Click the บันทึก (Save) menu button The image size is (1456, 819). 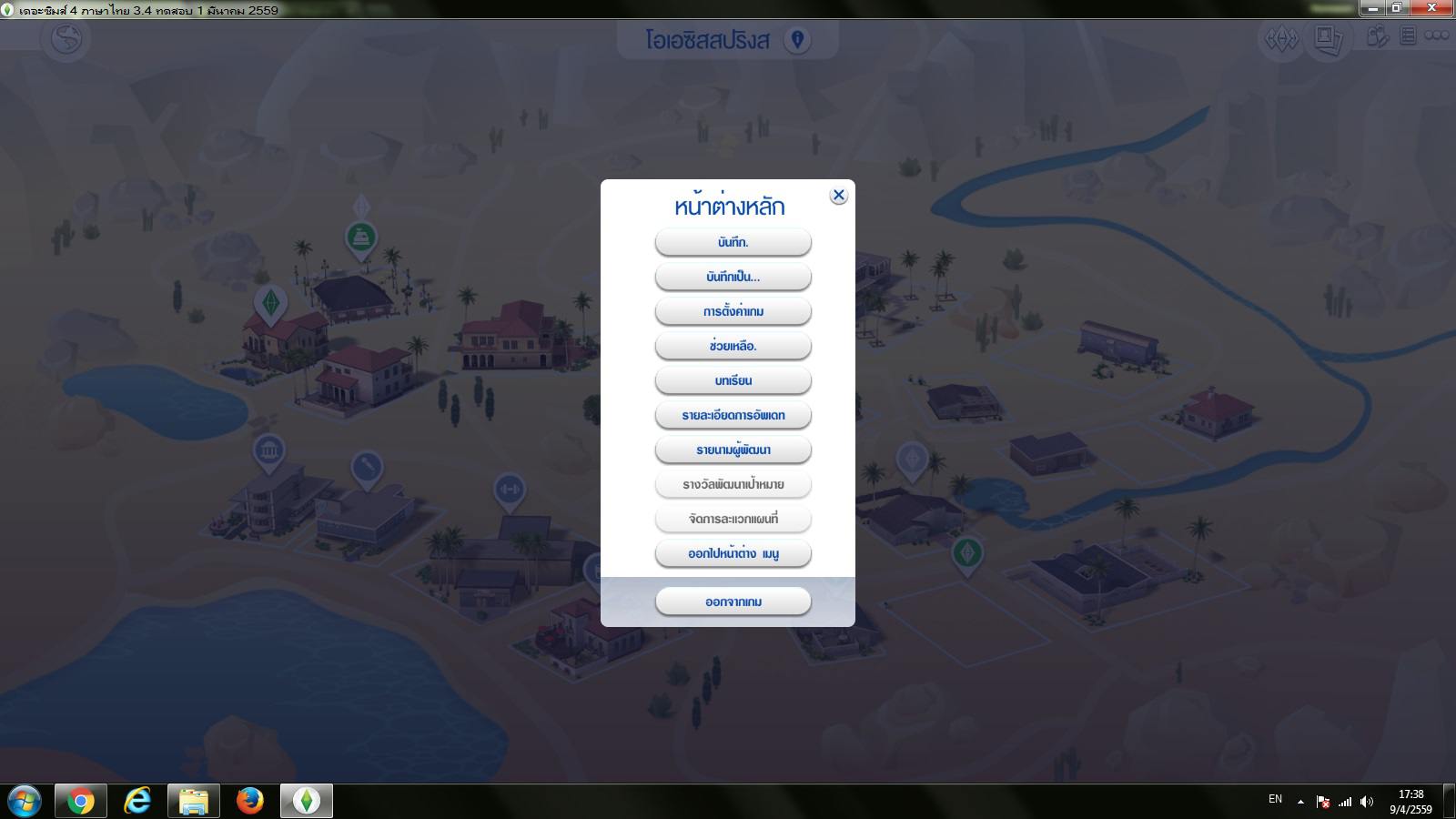733,242
